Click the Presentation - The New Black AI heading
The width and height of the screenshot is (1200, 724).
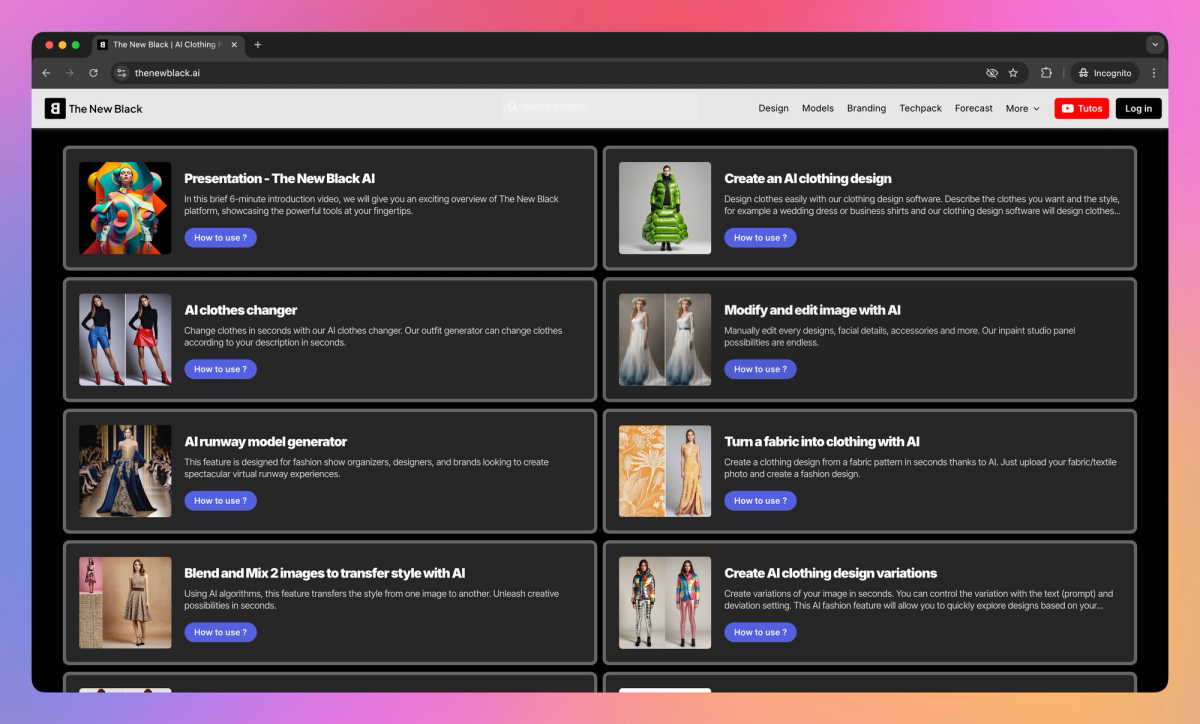(x=280, y=178)
